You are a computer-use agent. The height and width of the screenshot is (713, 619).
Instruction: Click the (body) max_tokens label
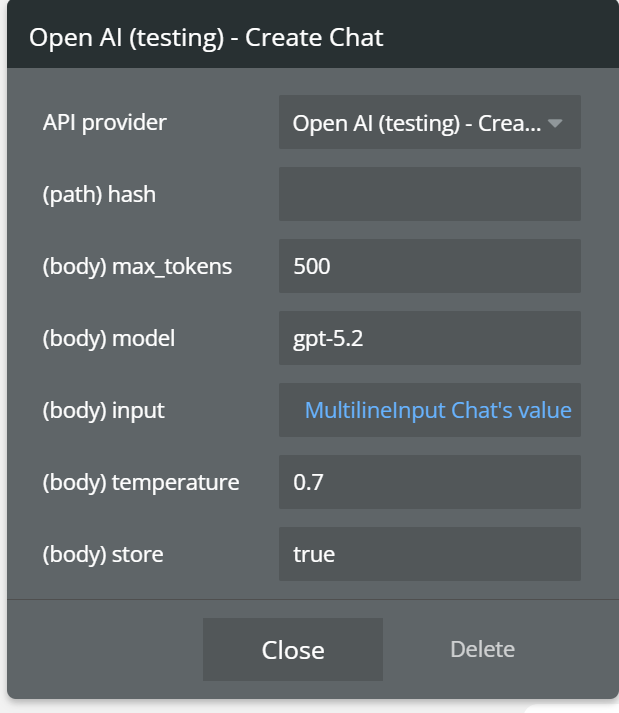[x=137, y=266]
